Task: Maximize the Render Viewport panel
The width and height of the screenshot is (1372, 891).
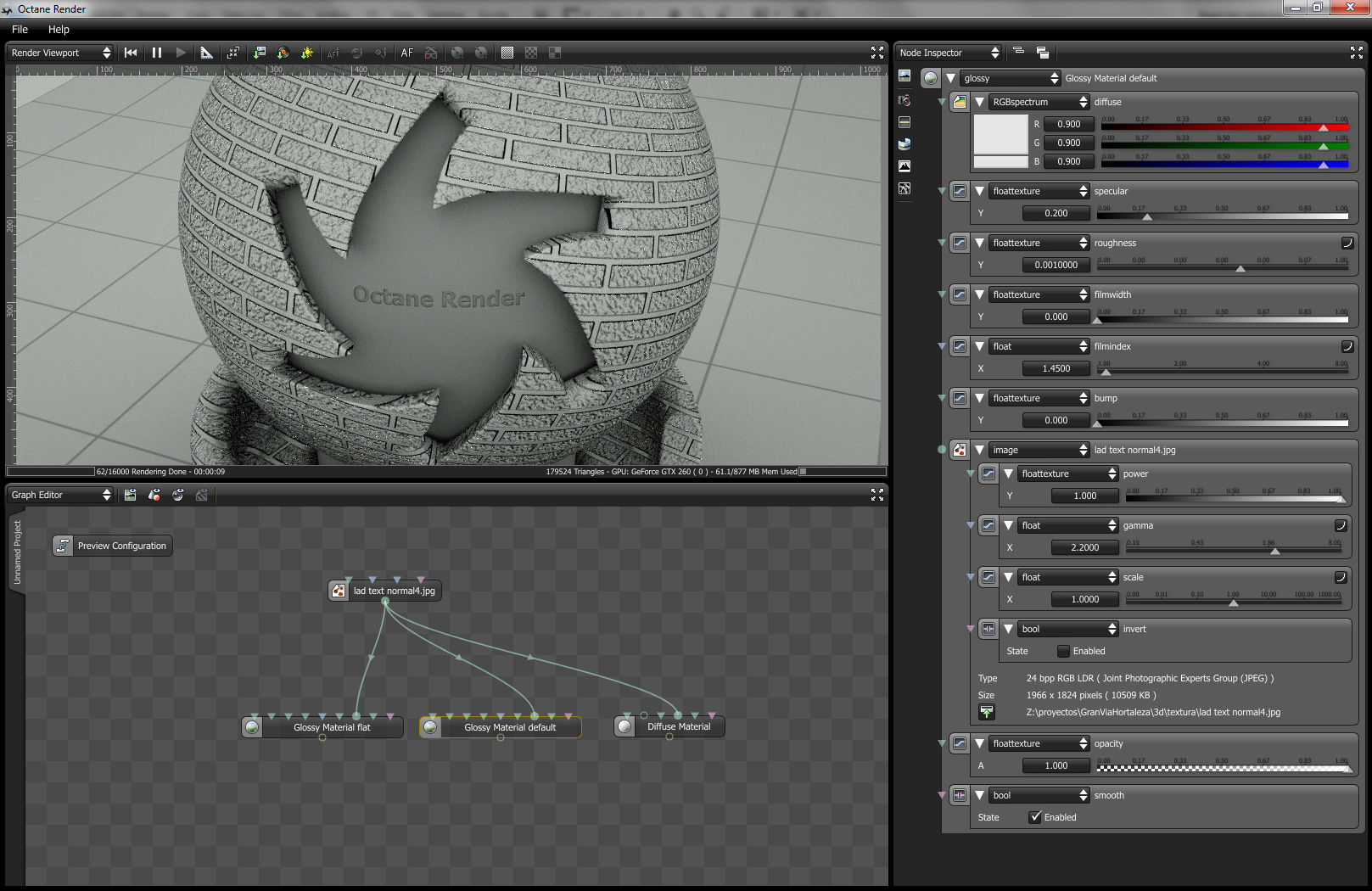Action: tap(877, 53)
